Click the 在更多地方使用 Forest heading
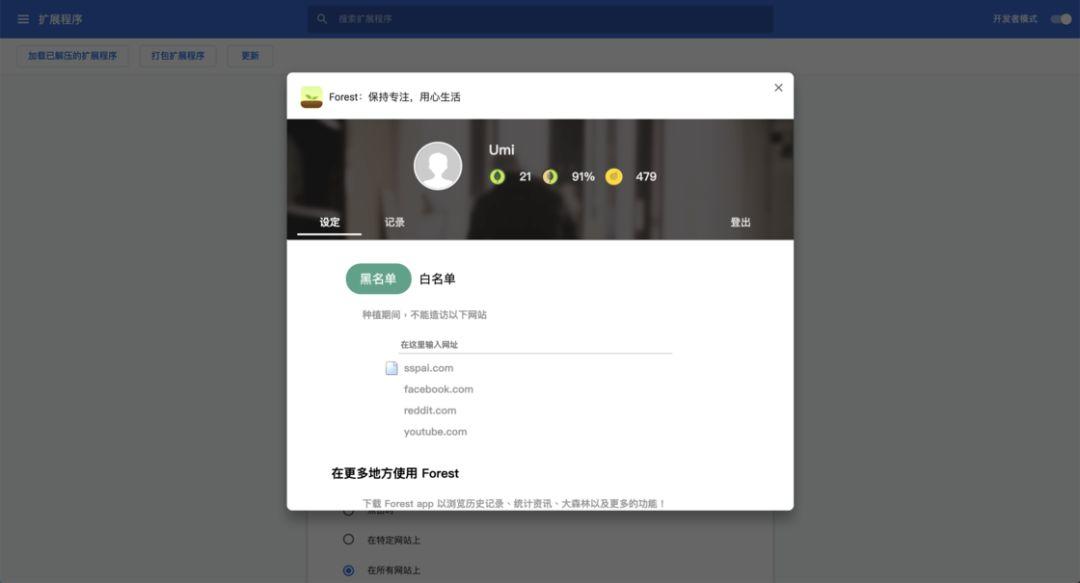The height and width of the screenshot is (583, 1080). point(395,473)
